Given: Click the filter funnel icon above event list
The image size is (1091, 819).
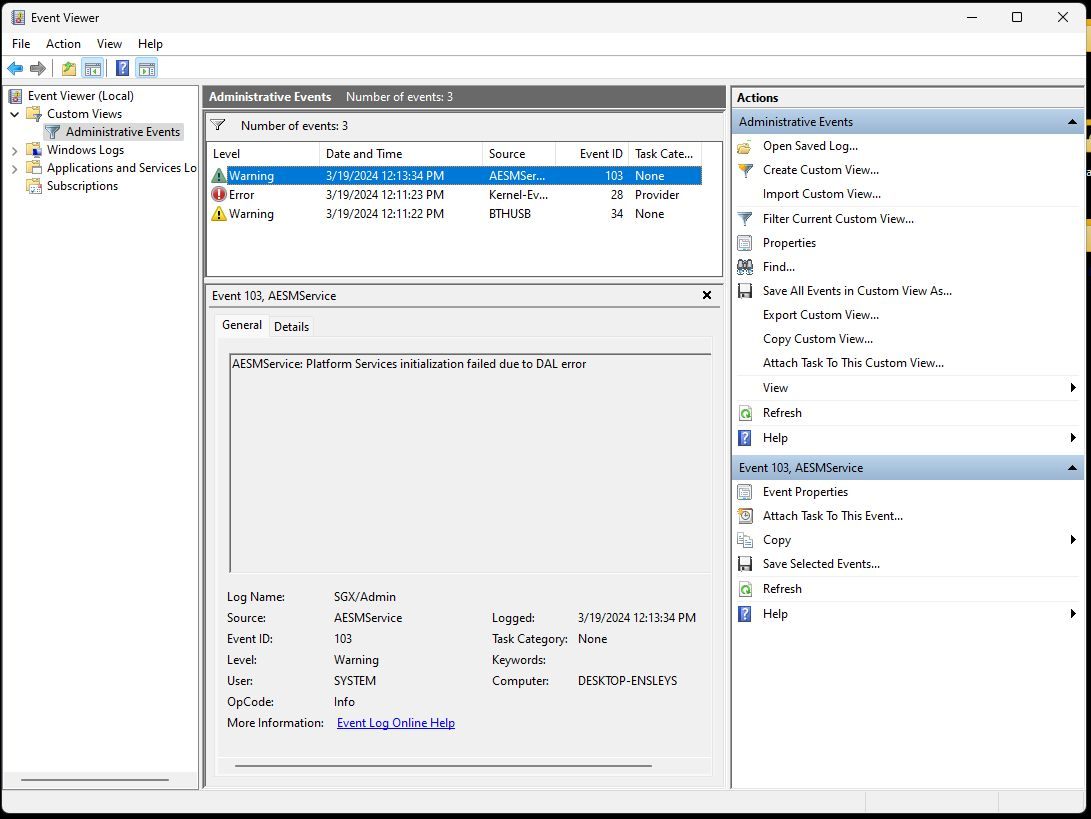Looking at the screenshot, I should point(218,125).
